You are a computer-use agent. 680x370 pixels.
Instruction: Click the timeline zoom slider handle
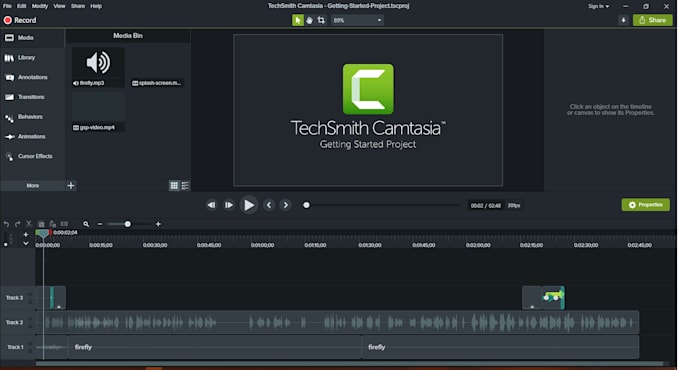(x=128, y=224)
